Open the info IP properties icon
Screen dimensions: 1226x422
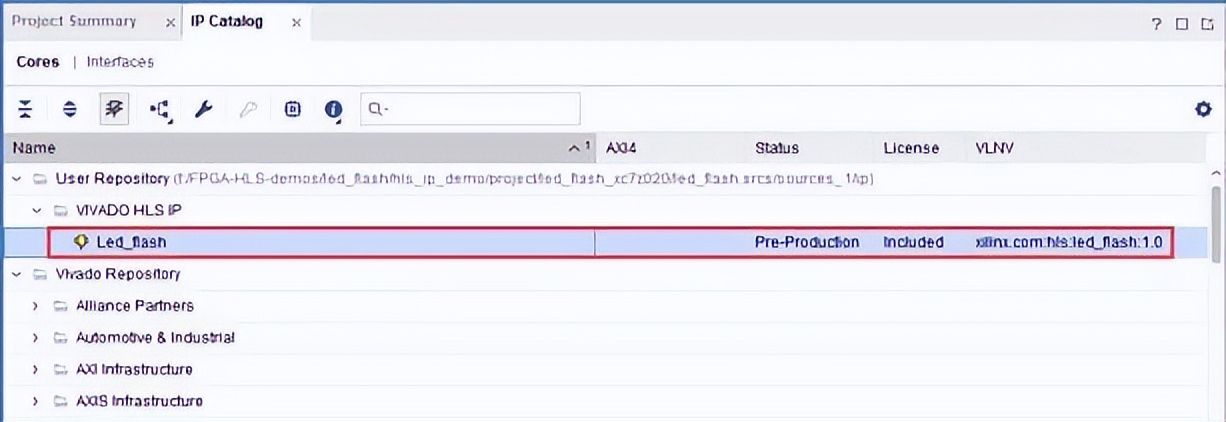(x=334, y=110)
